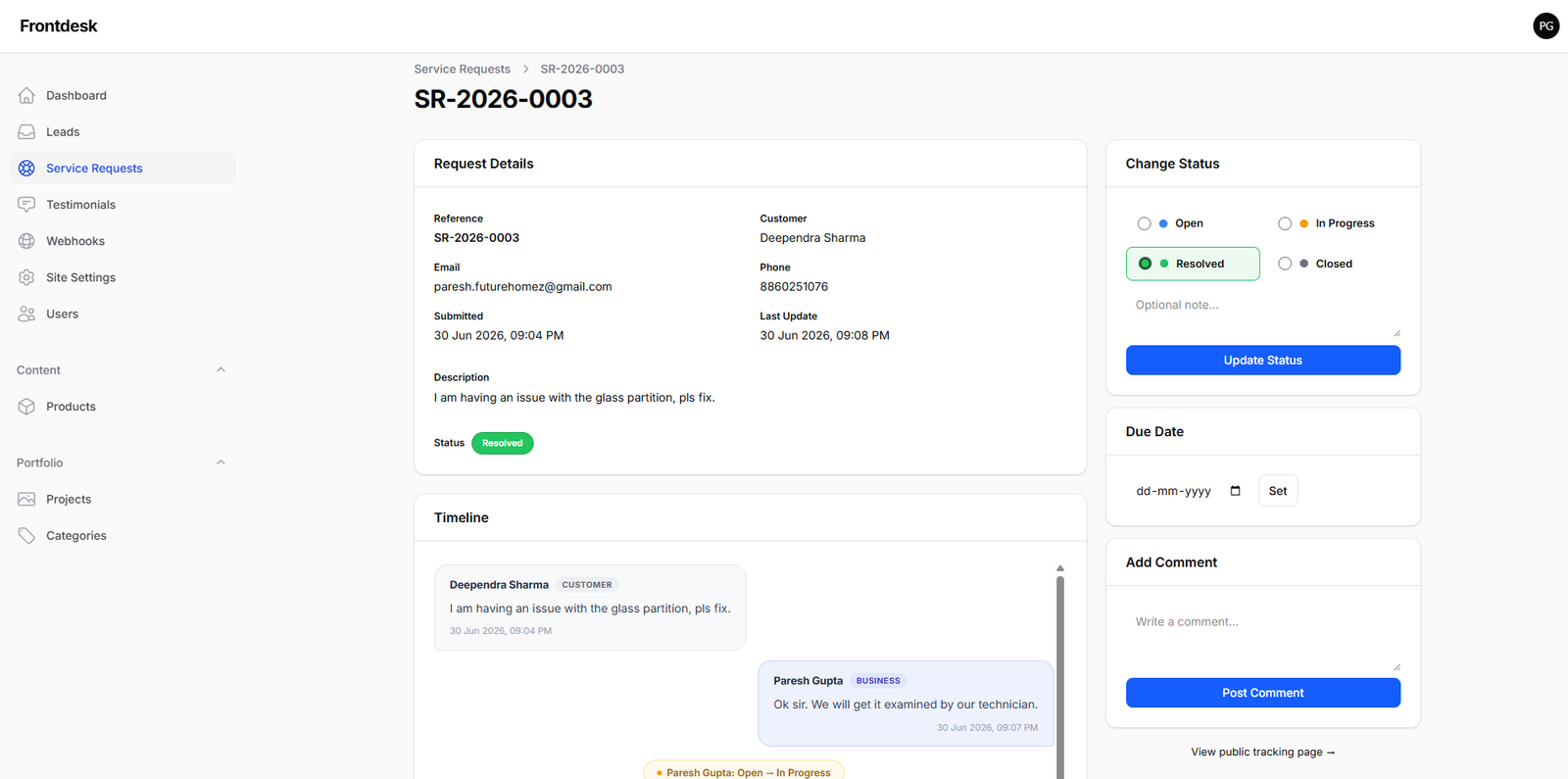The image size is (1568, 779).
Task: Open the due date calendar picker icon
Action: point(1235,491)
